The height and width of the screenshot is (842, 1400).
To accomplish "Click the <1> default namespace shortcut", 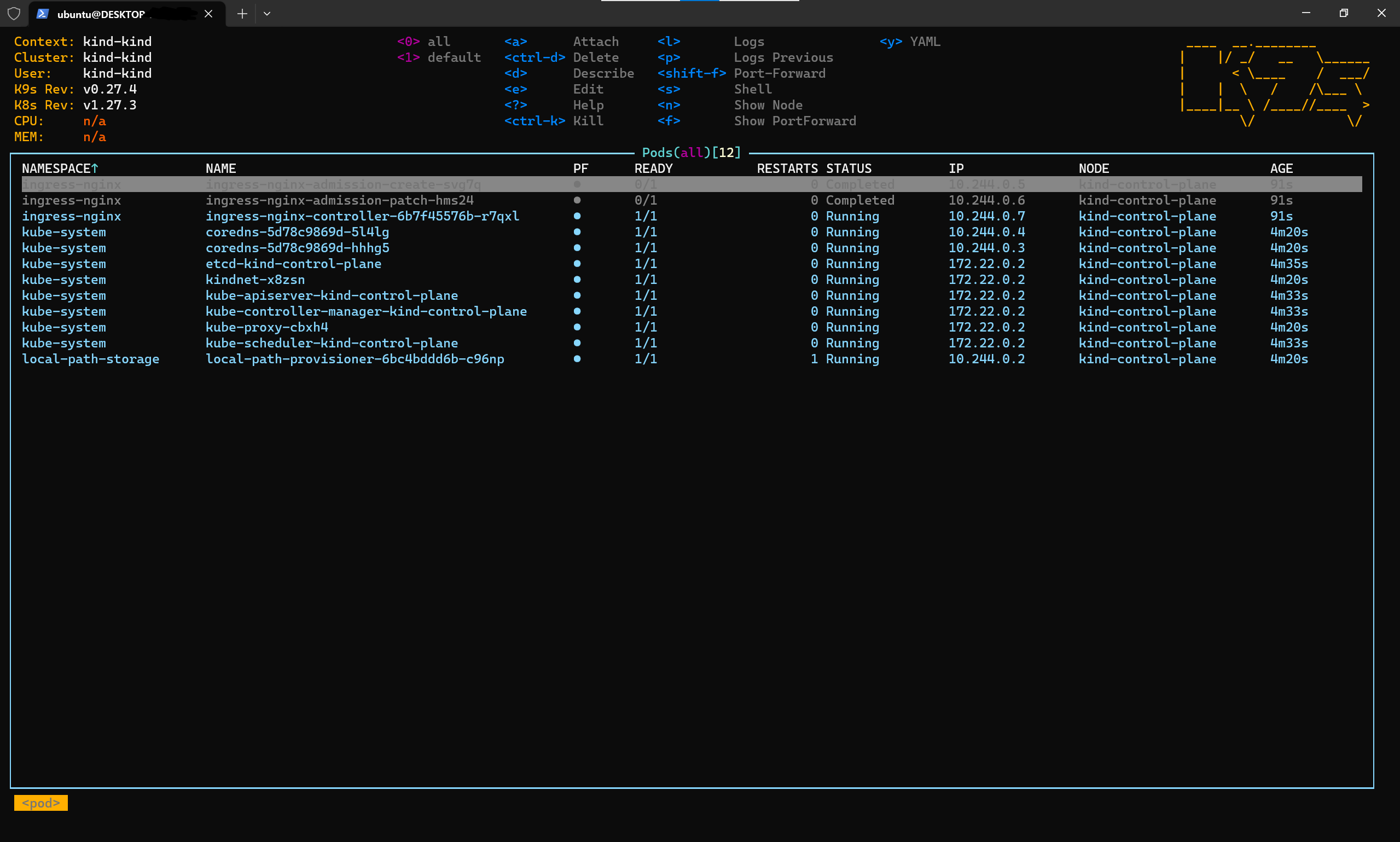I will click(x=439, y=57).
